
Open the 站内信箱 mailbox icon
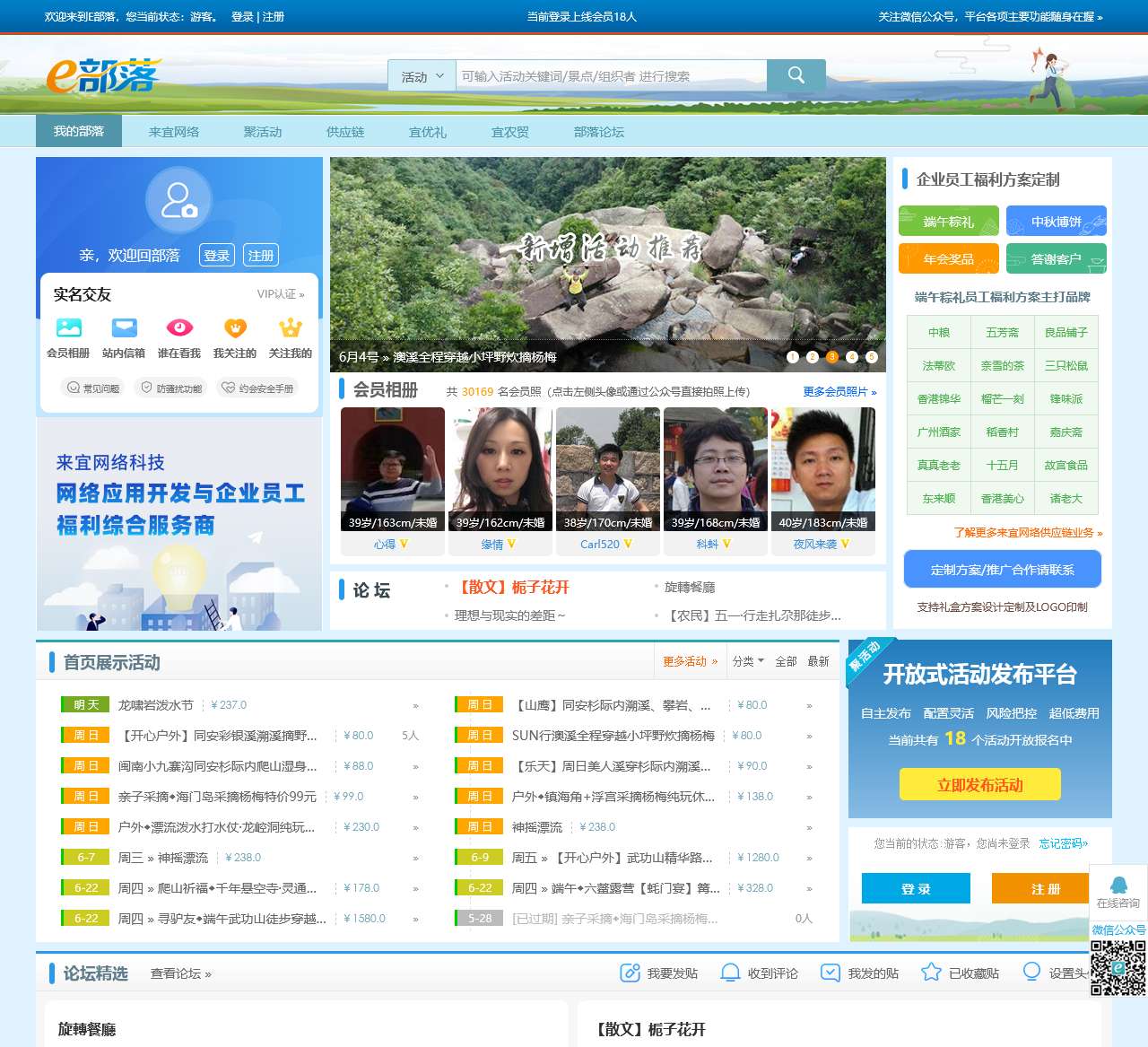[124, 327]
